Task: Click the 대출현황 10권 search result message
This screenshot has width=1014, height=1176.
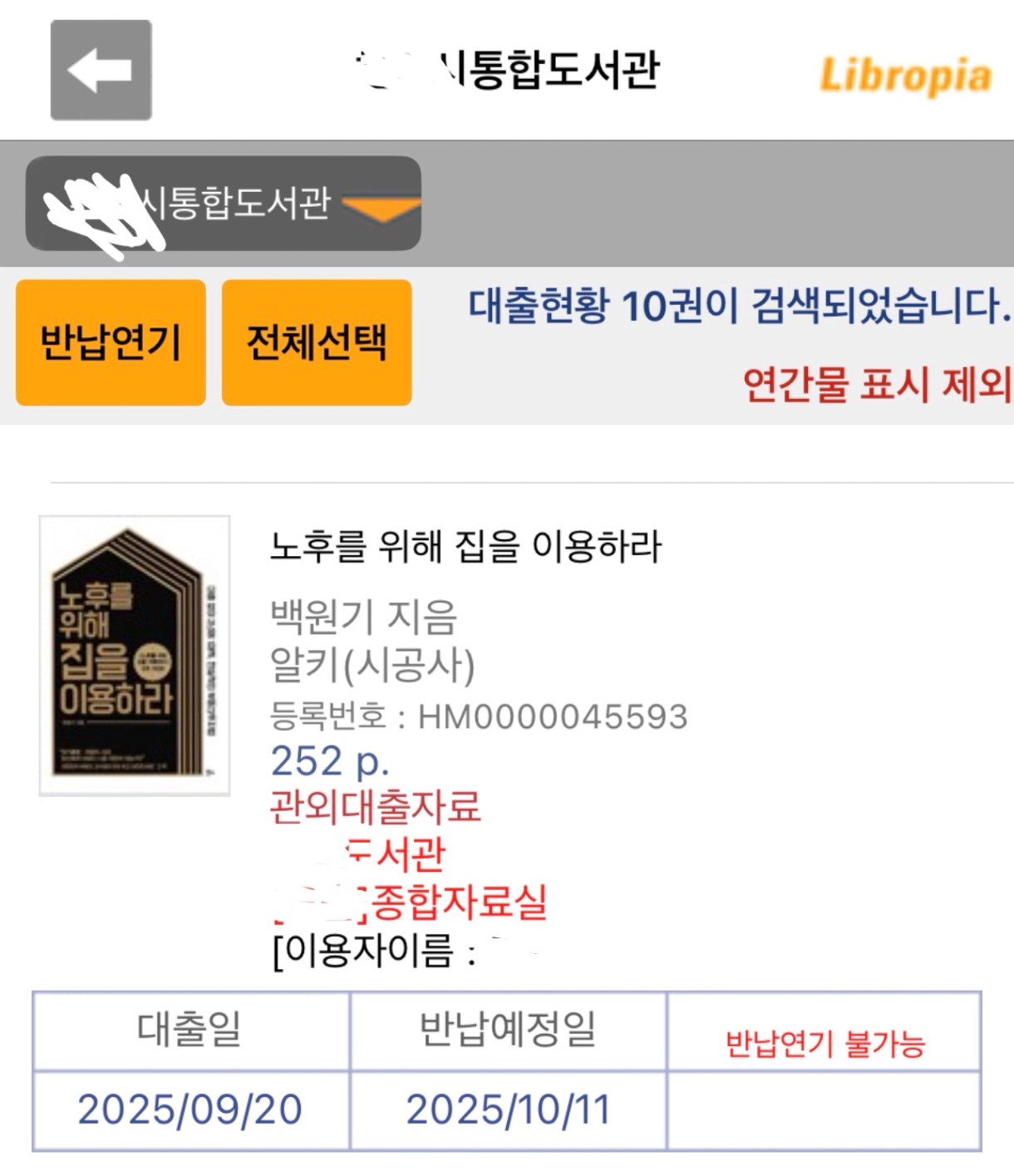Action: click(x=740, y=306)
